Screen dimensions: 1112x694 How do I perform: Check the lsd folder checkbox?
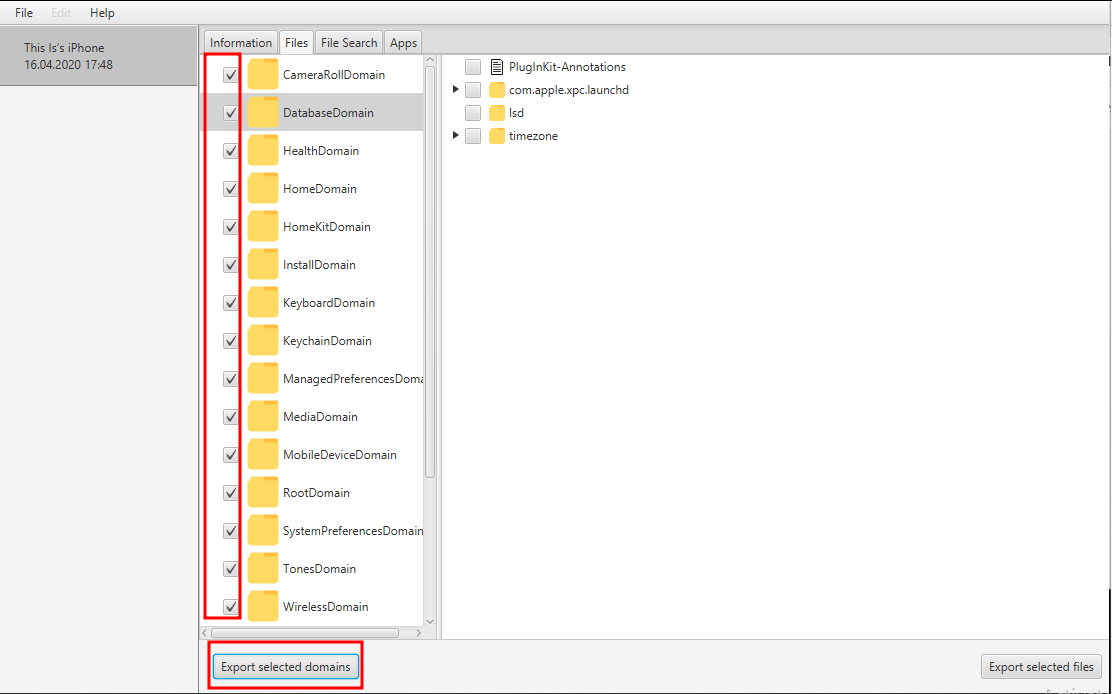[473, 113]
